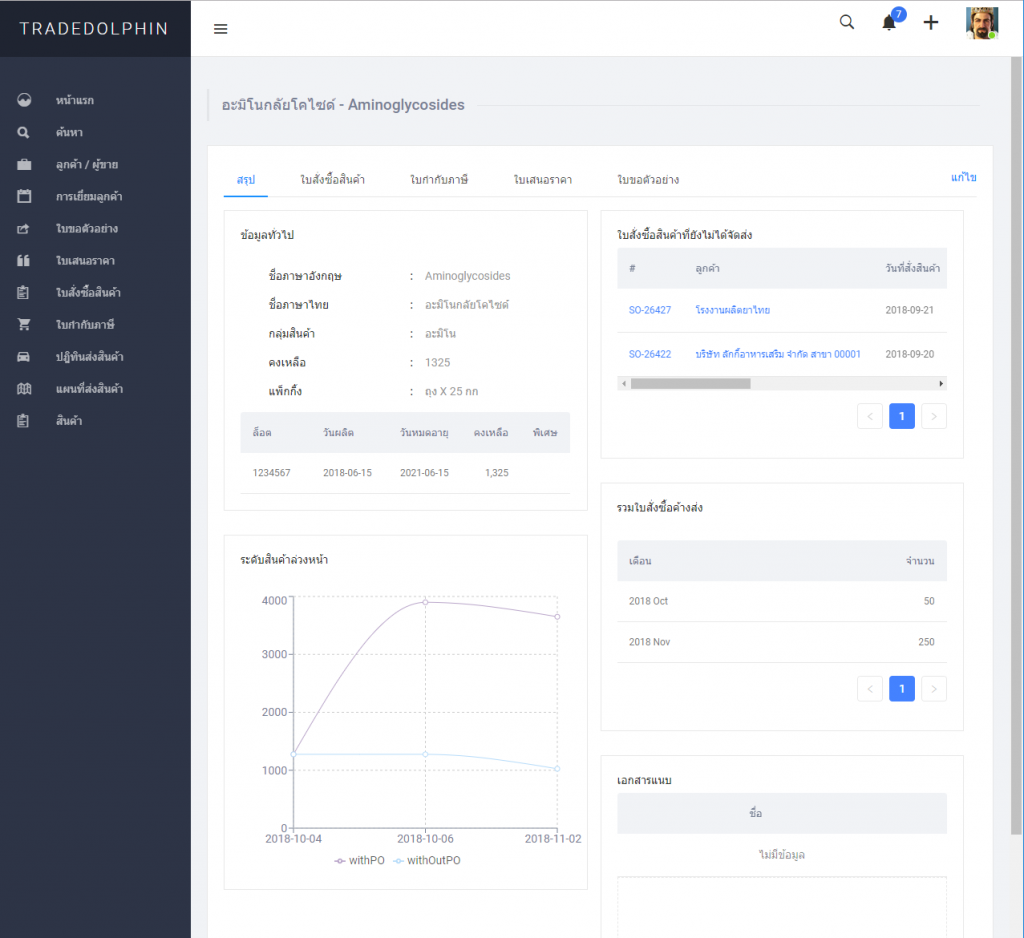Click the 2018 Oct row
This screenshot has width=1024, height=938.
click(782, 601)
